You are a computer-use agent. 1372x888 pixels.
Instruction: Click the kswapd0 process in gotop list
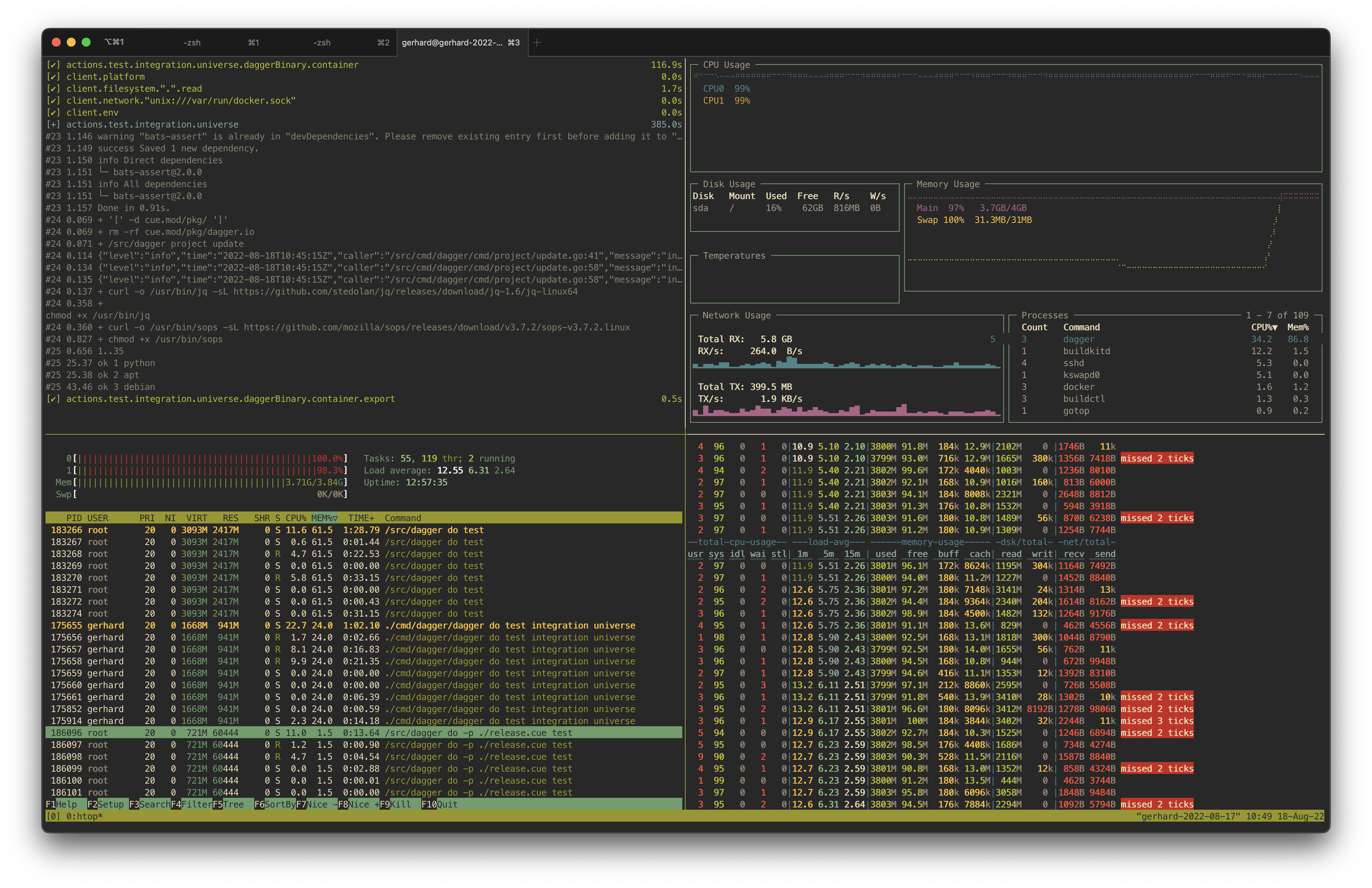pos(1164,375)
